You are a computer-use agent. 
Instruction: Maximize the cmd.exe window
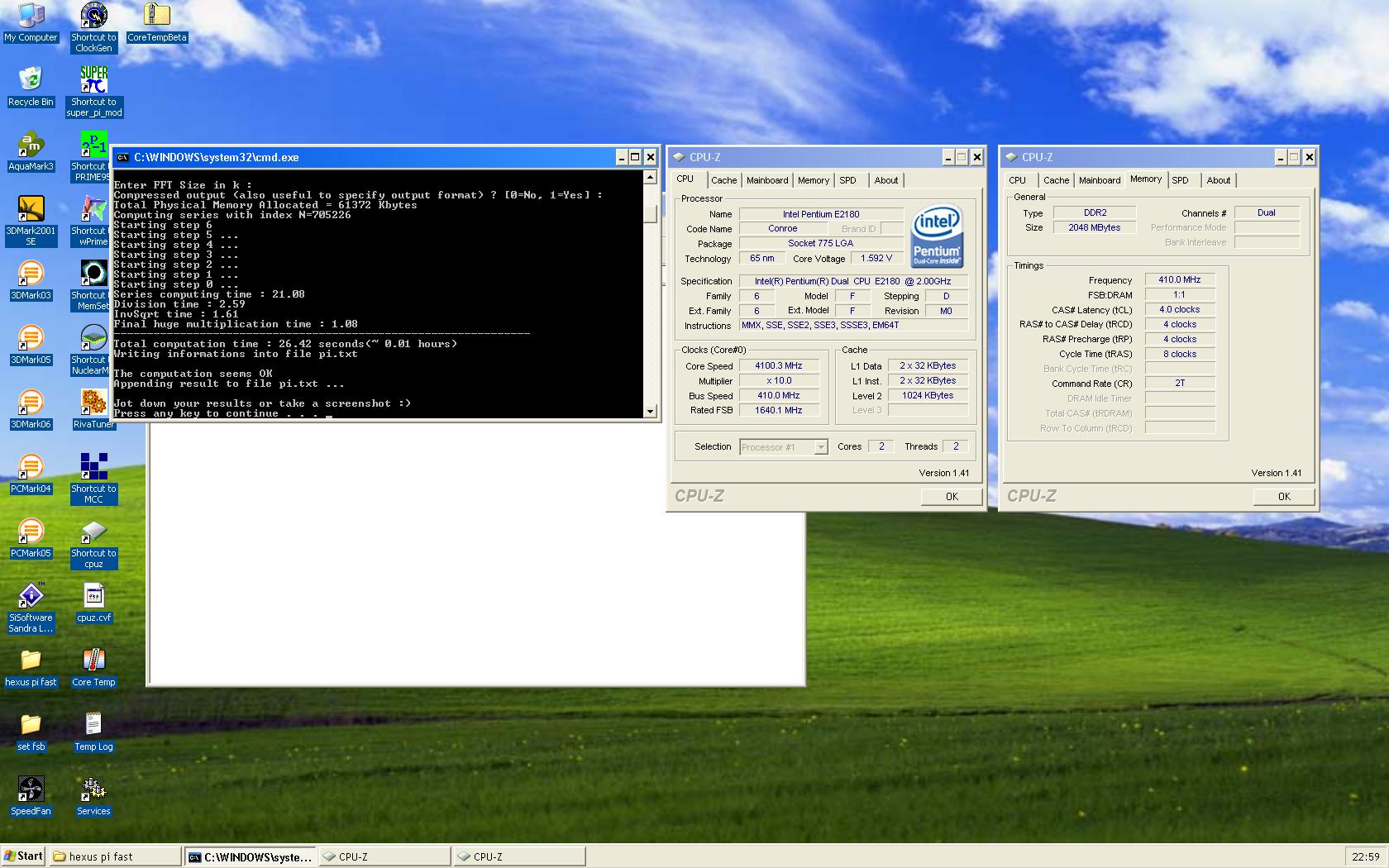click(x=635, y=157)
